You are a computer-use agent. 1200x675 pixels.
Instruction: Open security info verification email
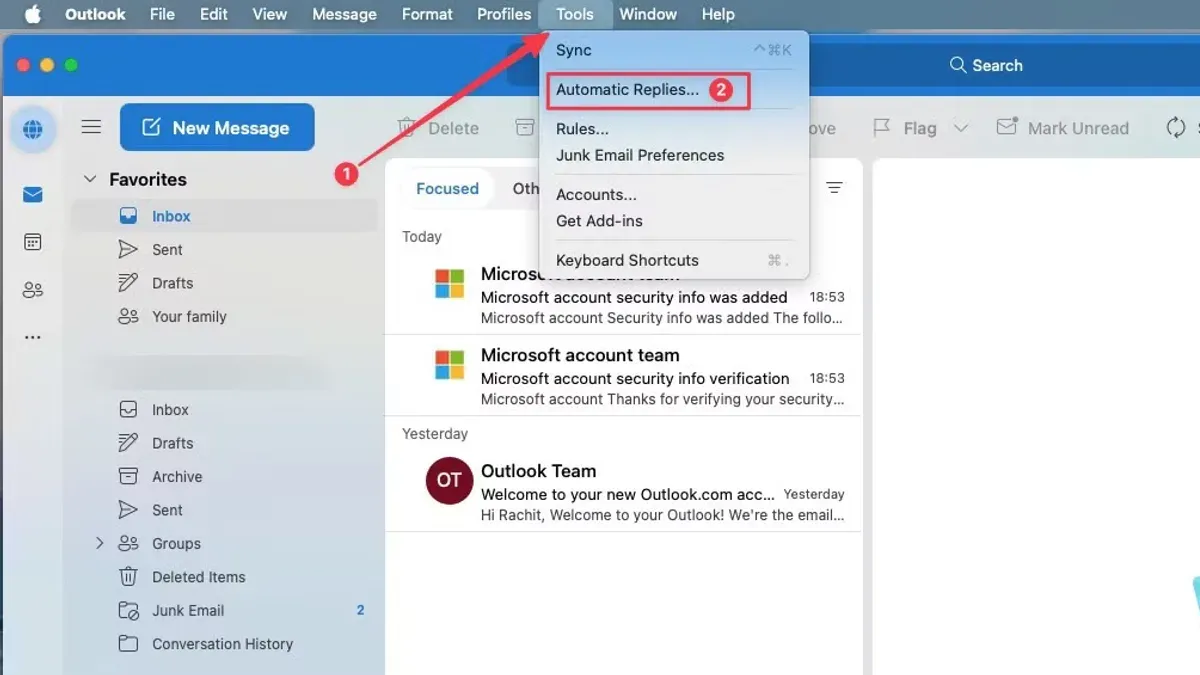(623, 376)
